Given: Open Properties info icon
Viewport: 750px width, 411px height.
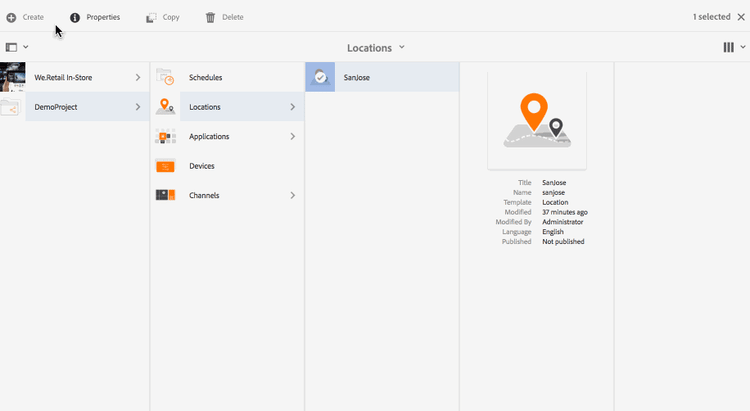Looking at the screenshot, I should 75,18.
